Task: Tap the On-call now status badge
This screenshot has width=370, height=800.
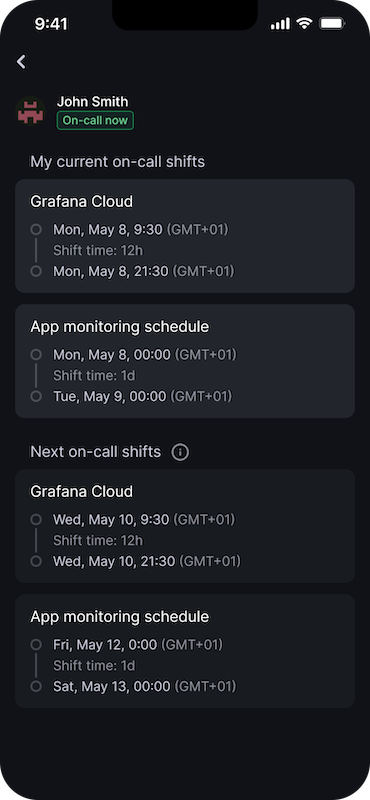Action: pyautogui.click(x=95, y=120)
